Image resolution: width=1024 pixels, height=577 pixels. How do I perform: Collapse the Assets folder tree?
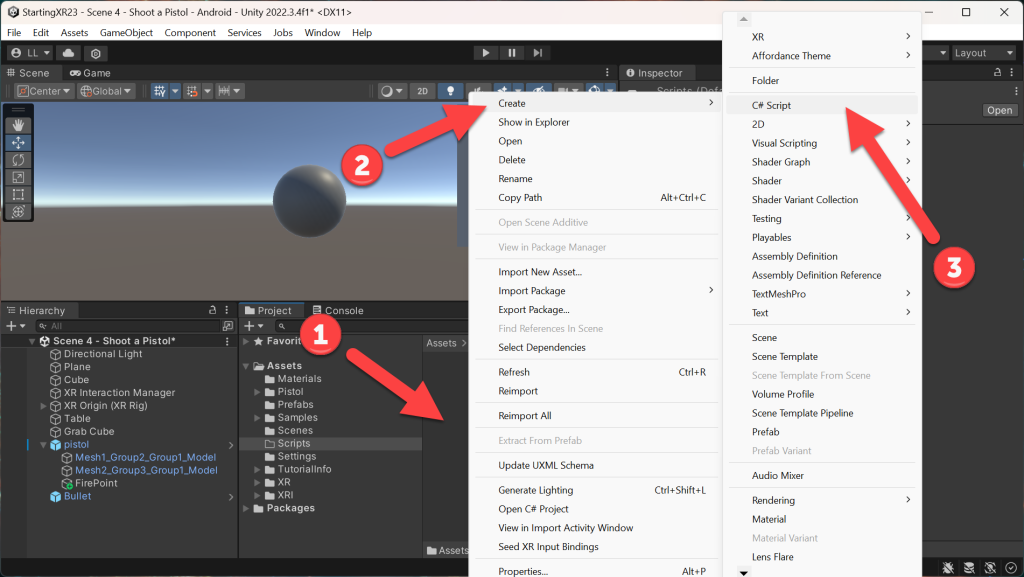246,366
